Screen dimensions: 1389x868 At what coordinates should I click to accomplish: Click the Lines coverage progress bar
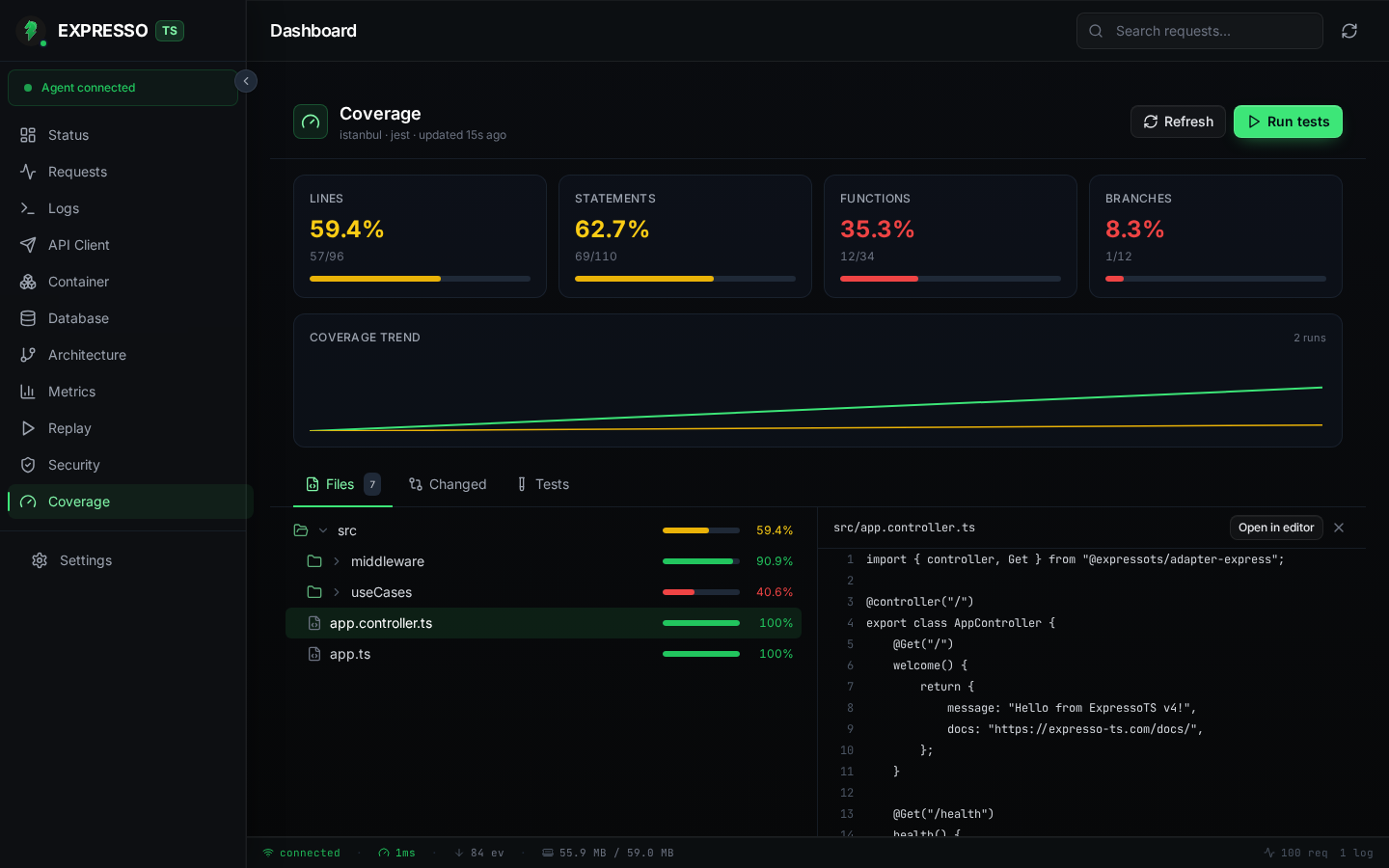[x=420, y=279]
